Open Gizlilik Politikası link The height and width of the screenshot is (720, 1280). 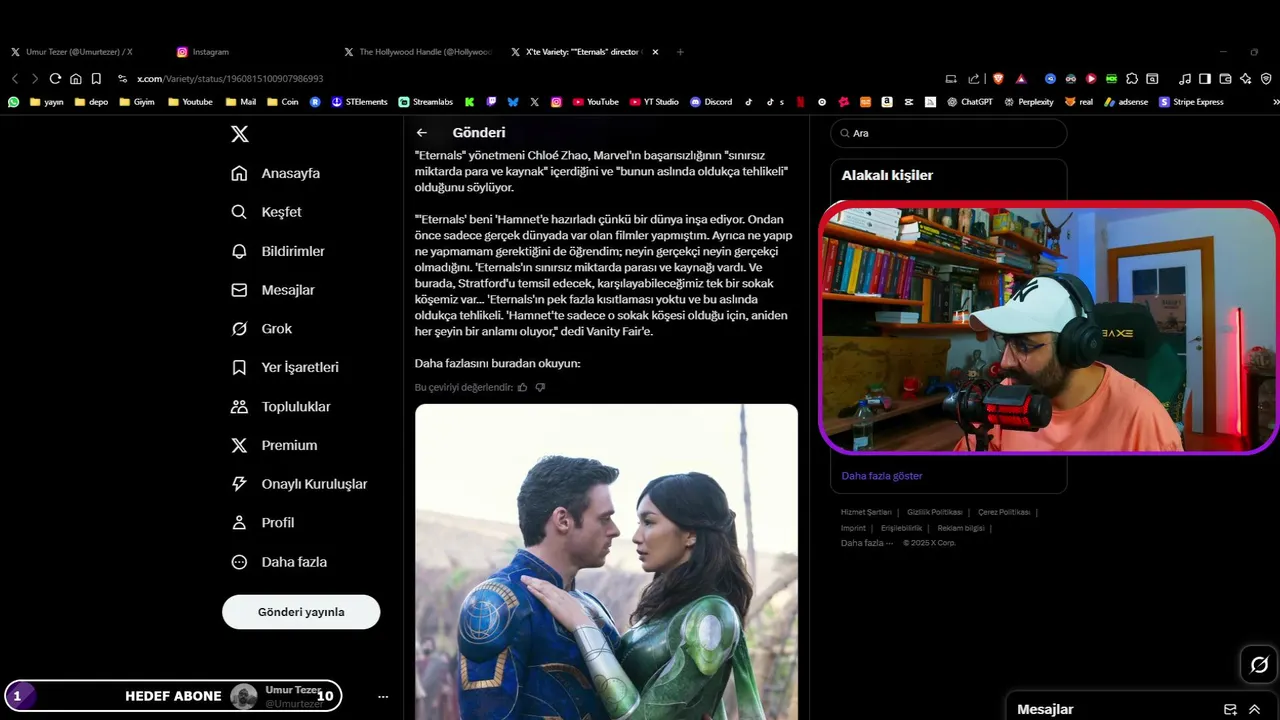click(x=935, y=512)
